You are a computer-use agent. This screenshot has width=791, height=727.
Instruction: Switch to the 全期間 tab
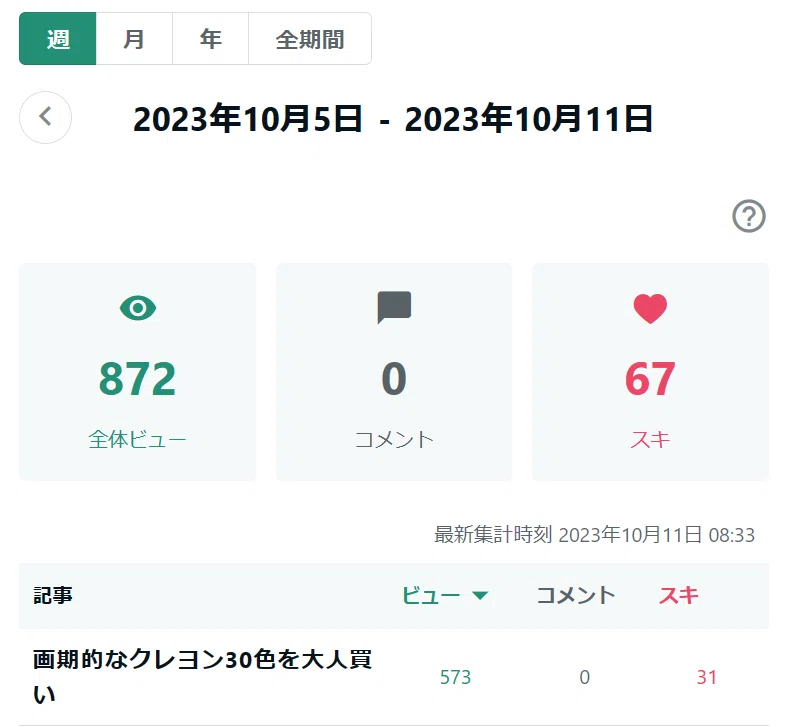pyautogui.click(x=310, y=39)
